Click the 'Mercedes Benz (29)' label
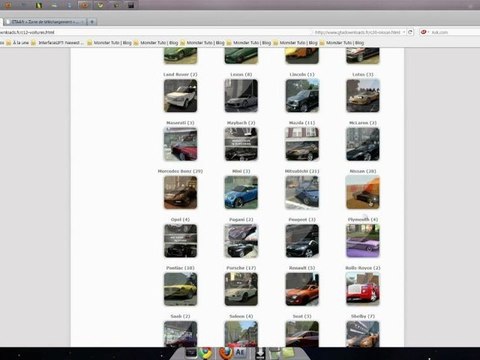The width and height of the screenshot is (480, 360). (180, 171)
